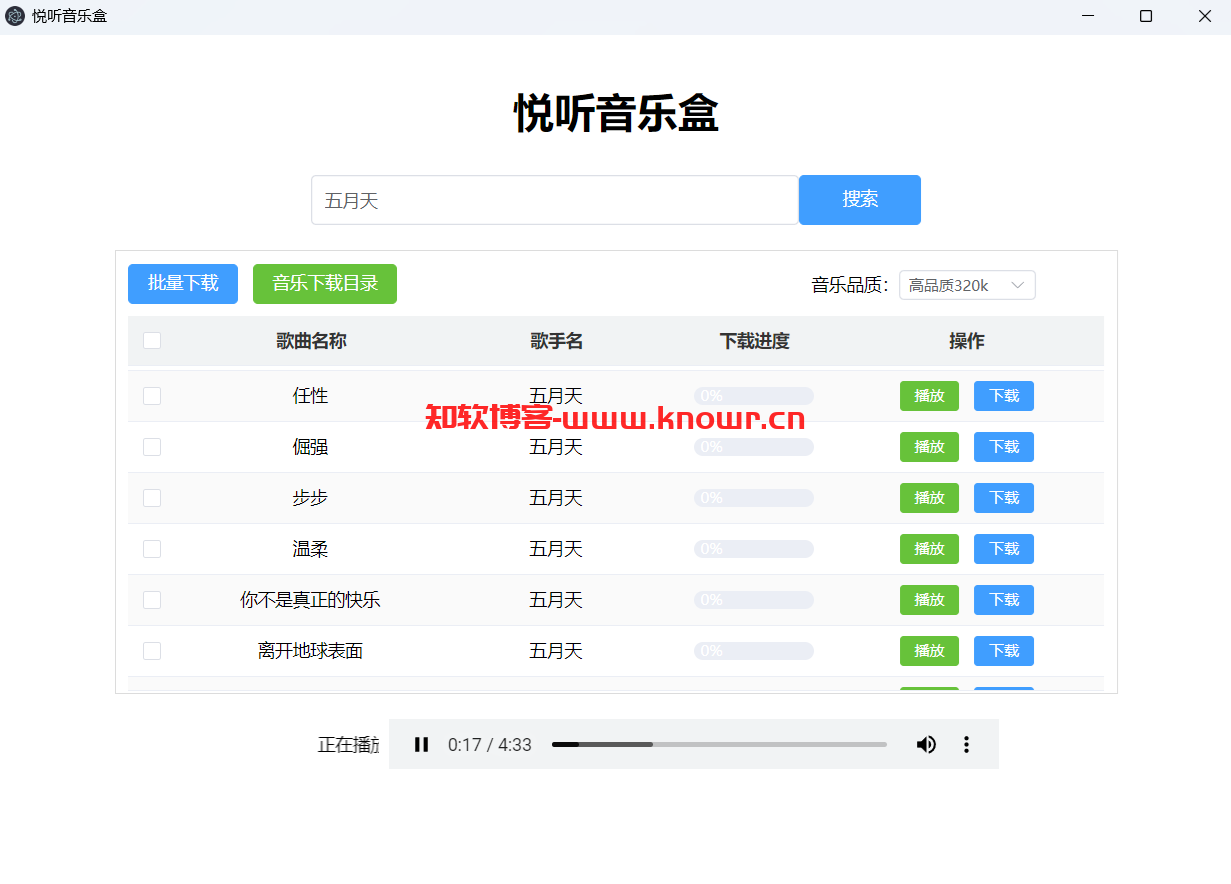1231x884 pixels.
Task: Play the song 倔强
Action: click(x=929, y=447)
